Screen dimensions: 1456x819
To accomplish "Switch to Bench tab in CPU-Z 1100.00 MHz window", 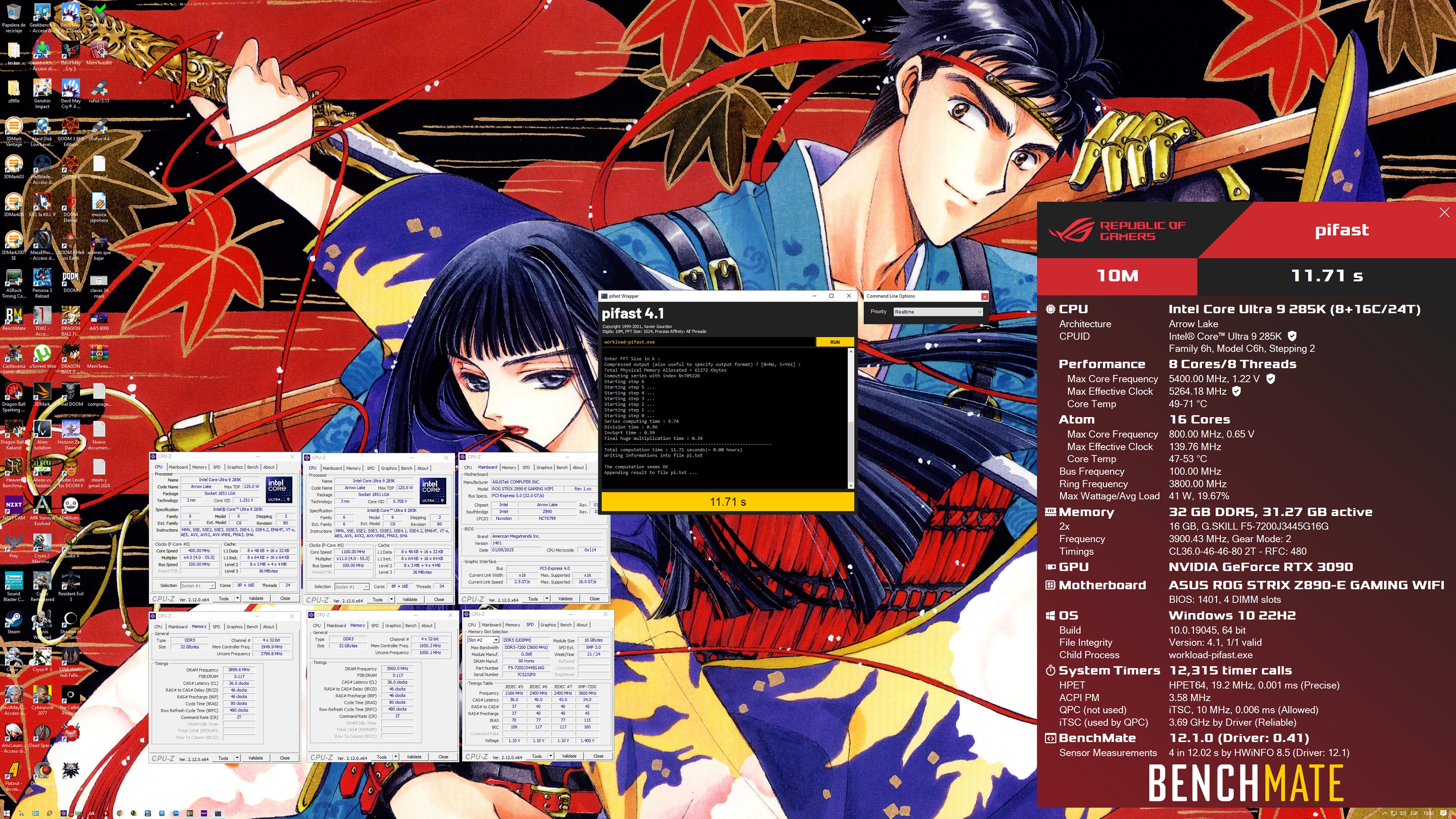I will [407, 468].
